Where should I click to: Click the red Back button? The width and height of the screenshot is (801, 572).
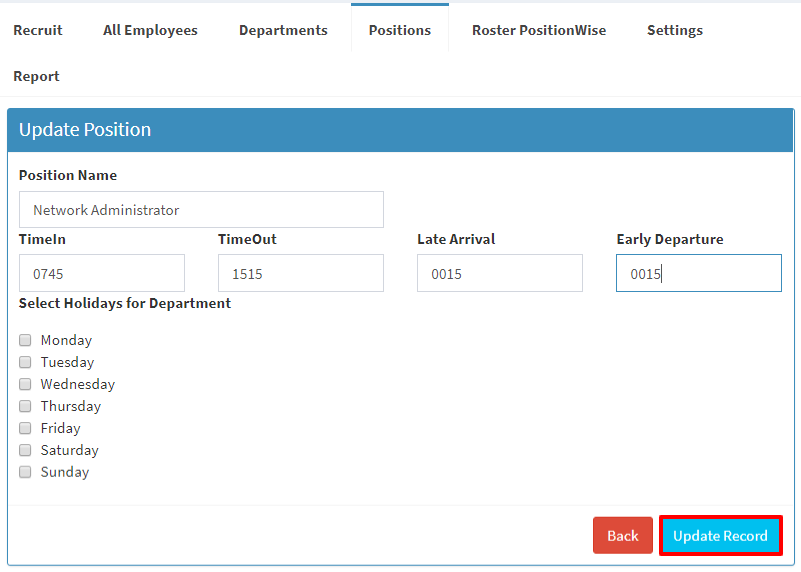pos(623,535)
